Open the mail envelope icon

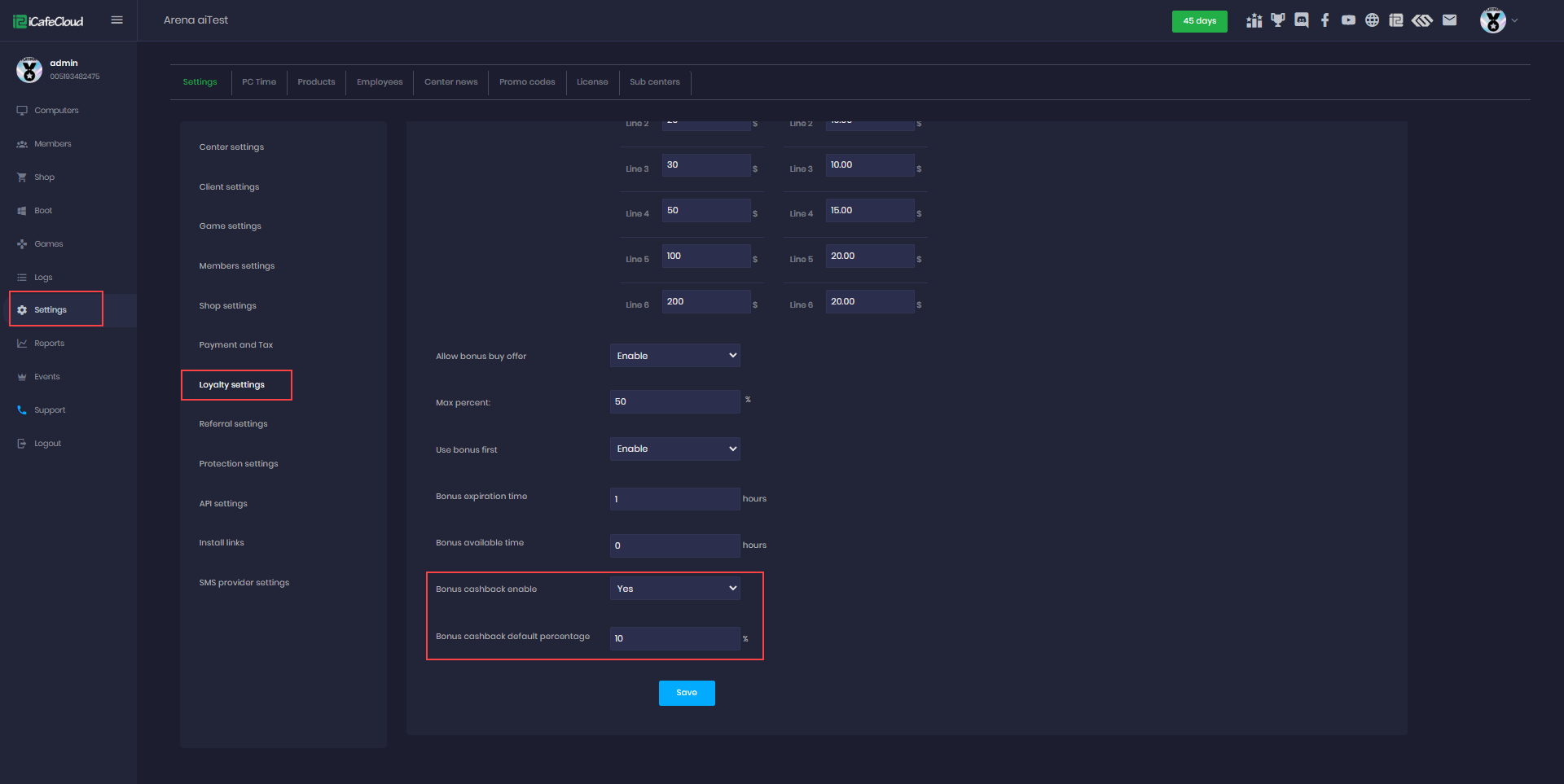[x=1449, y=20]
